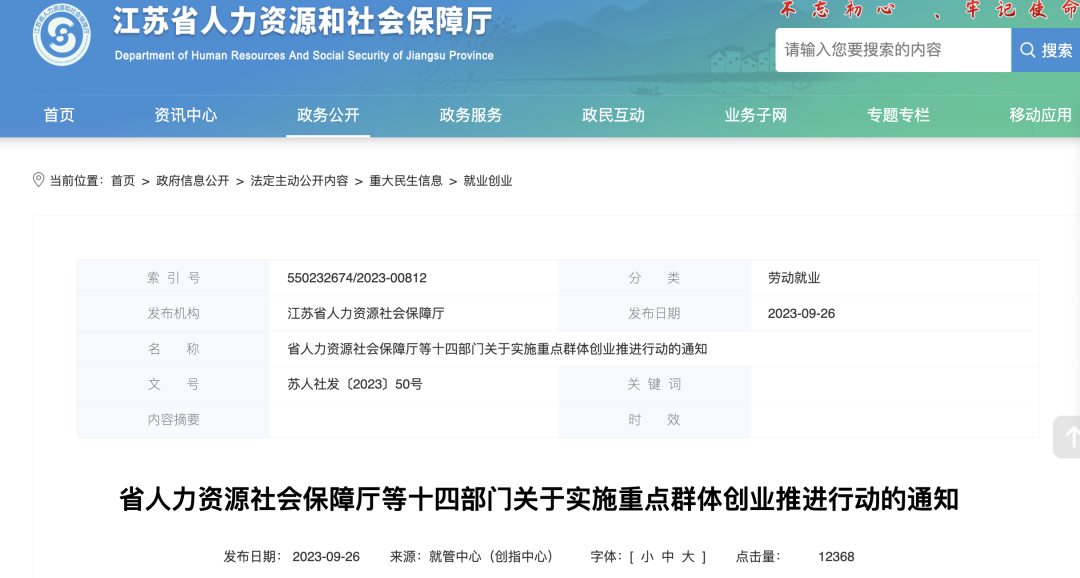
Task: Click the 劳动就业 category value
Action: tap(793, 278)
